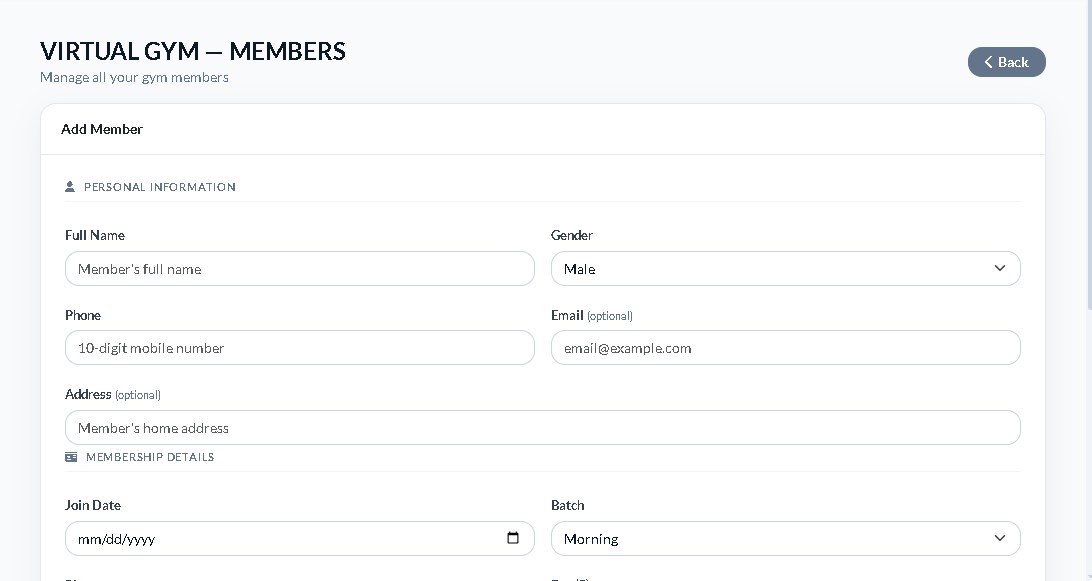Focus the Email input field

pyautogui.click(x=786, y=348)
